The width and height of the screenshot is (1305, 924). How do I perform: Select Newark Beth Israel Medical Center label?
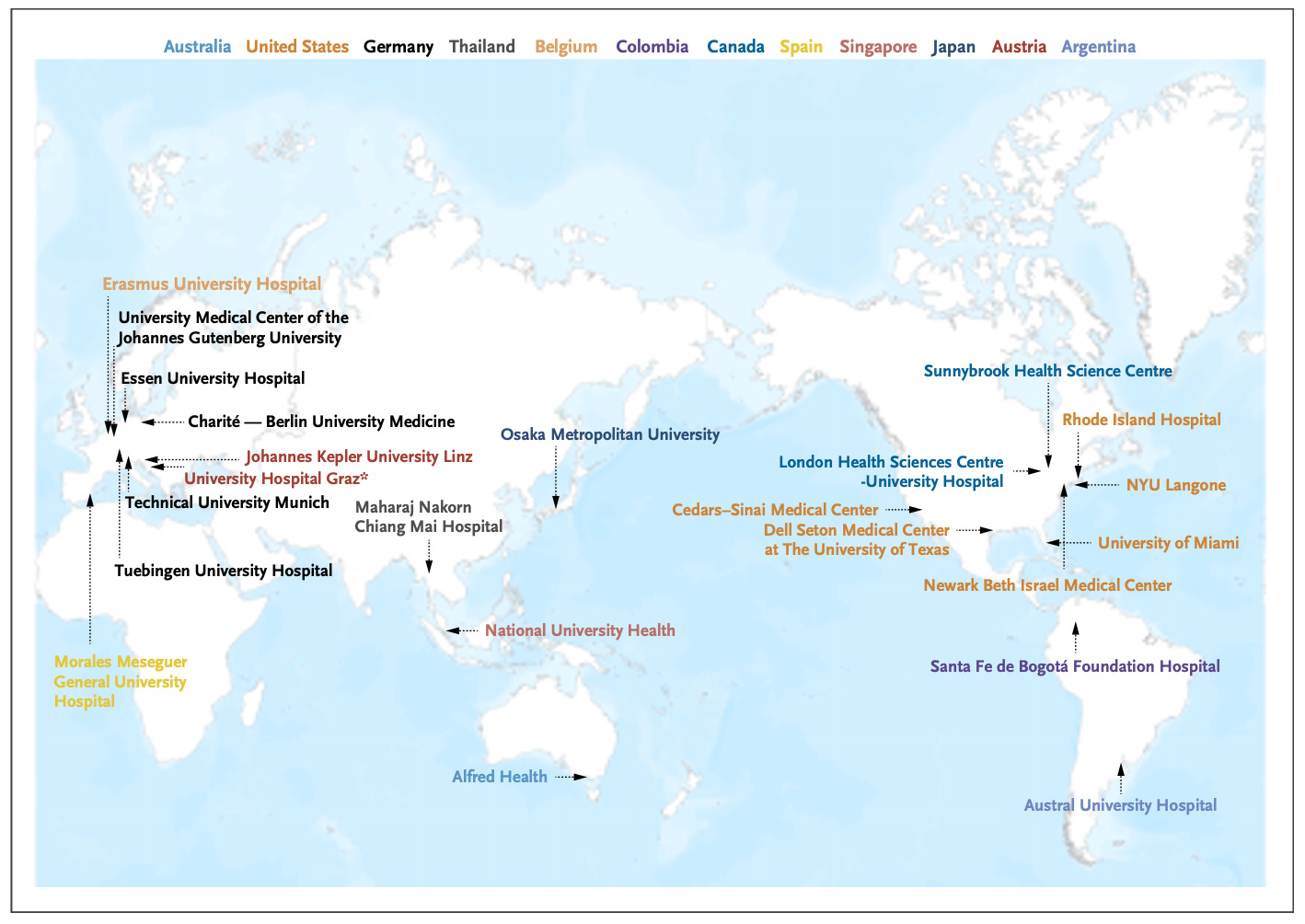coord(1047,585)
